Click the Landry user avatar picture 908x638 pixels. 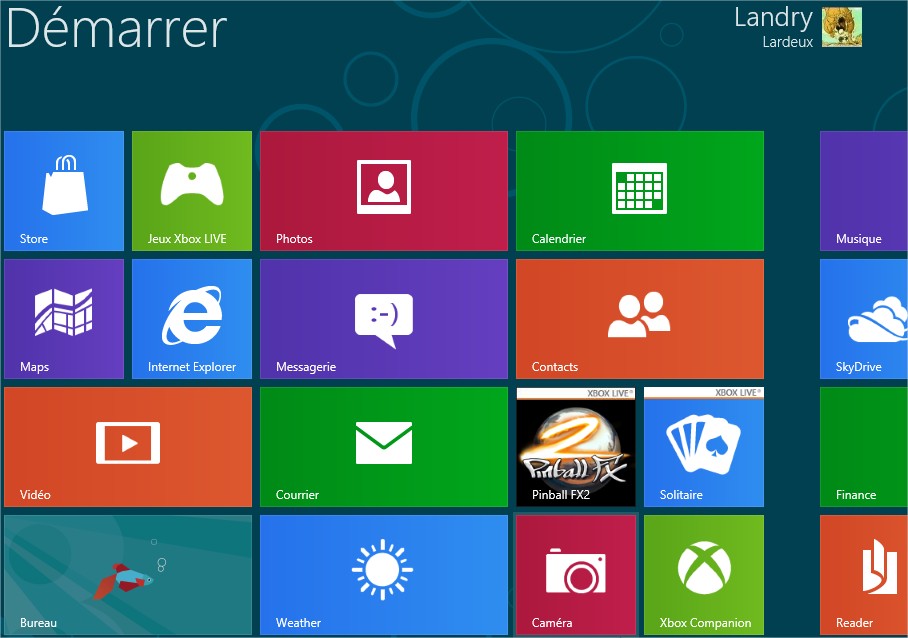click(x=841, y=27)
